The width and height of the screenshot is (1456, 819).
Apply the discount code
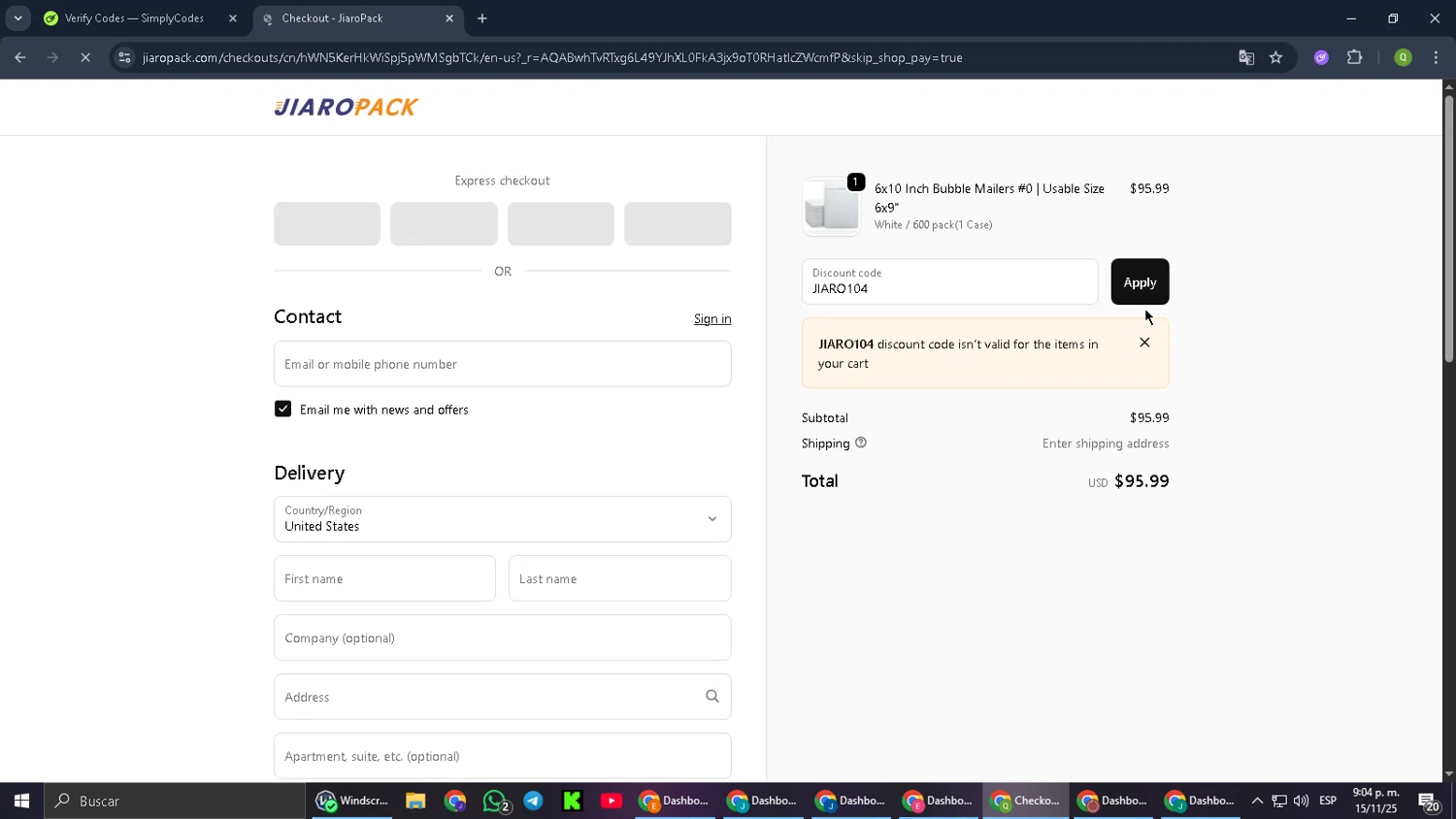(x=1140, y=282)
